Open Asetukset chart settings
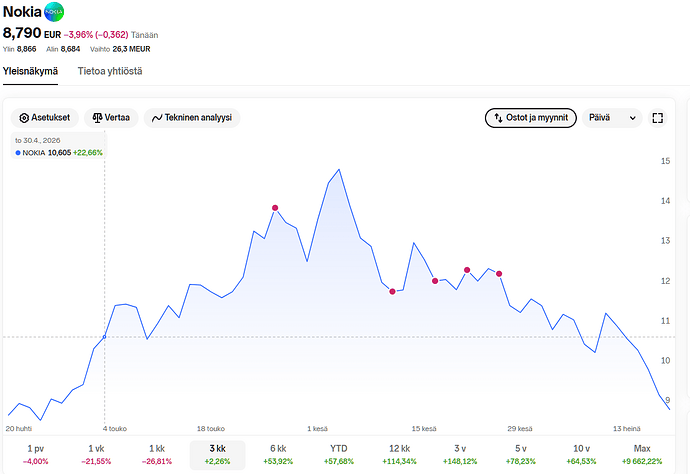 tap(44, 118)
